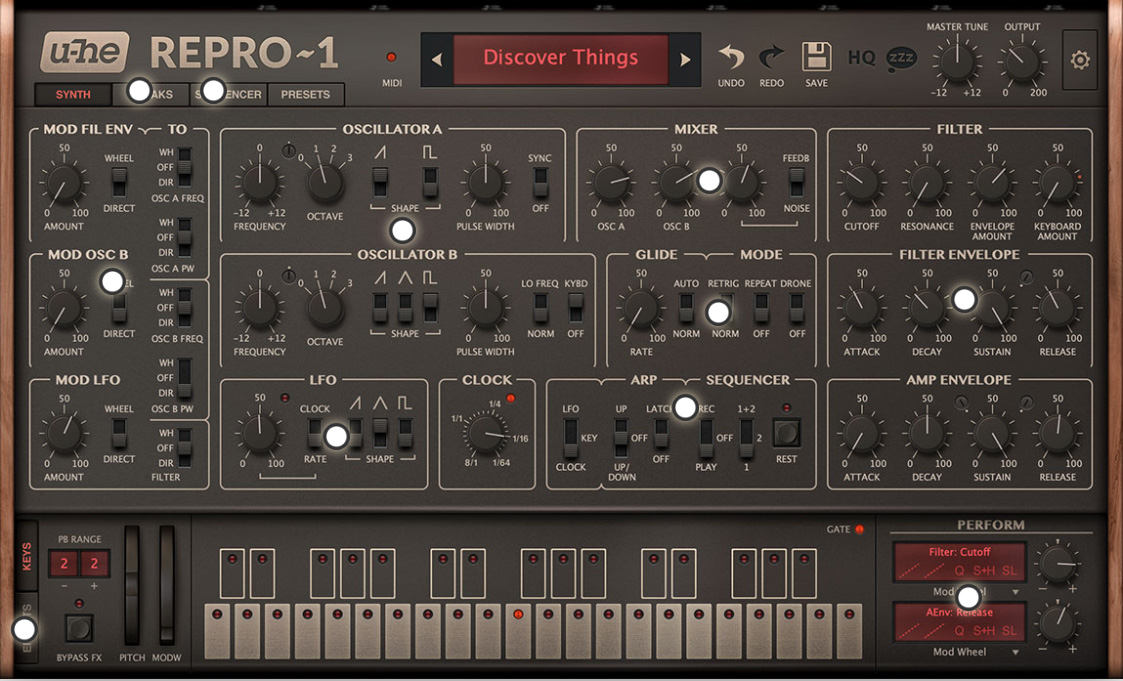Image resolution: width=1123 pixels, height=681 pixels.
Task: Click the MASTER TUNE knob
Action: coord(957,61)
